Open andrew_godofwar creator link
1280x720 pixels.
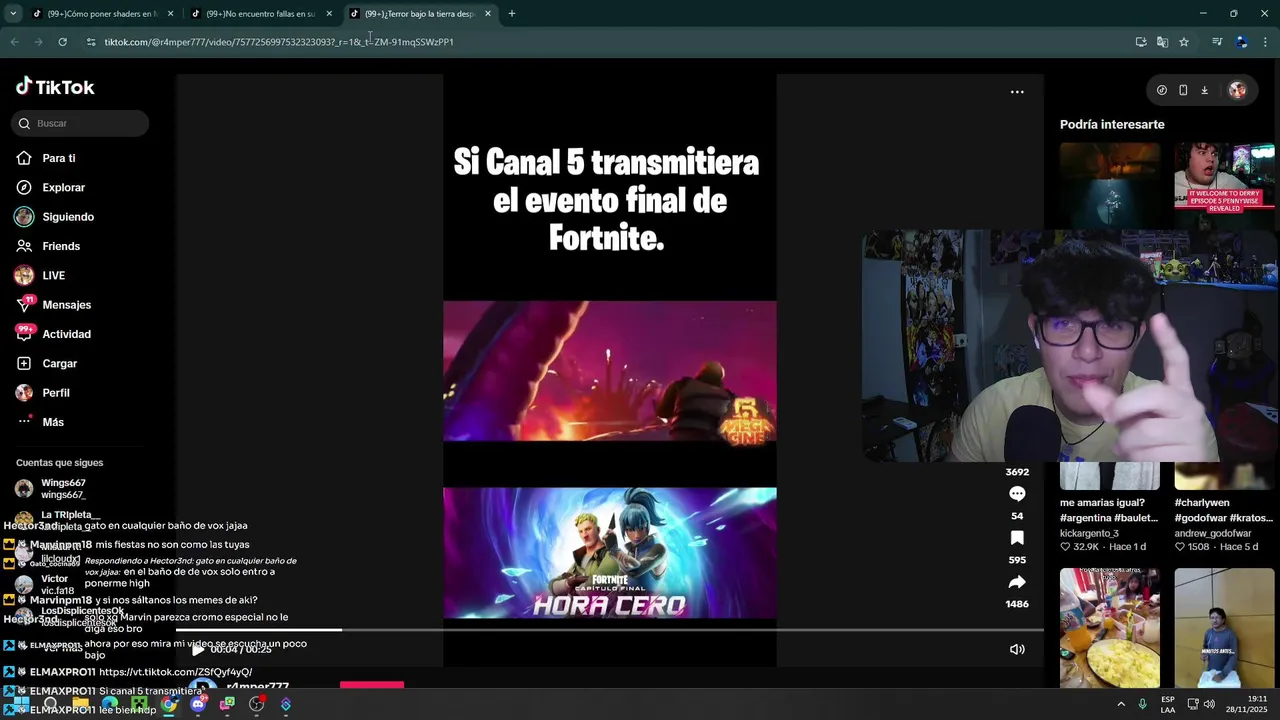pos(1213,533)
